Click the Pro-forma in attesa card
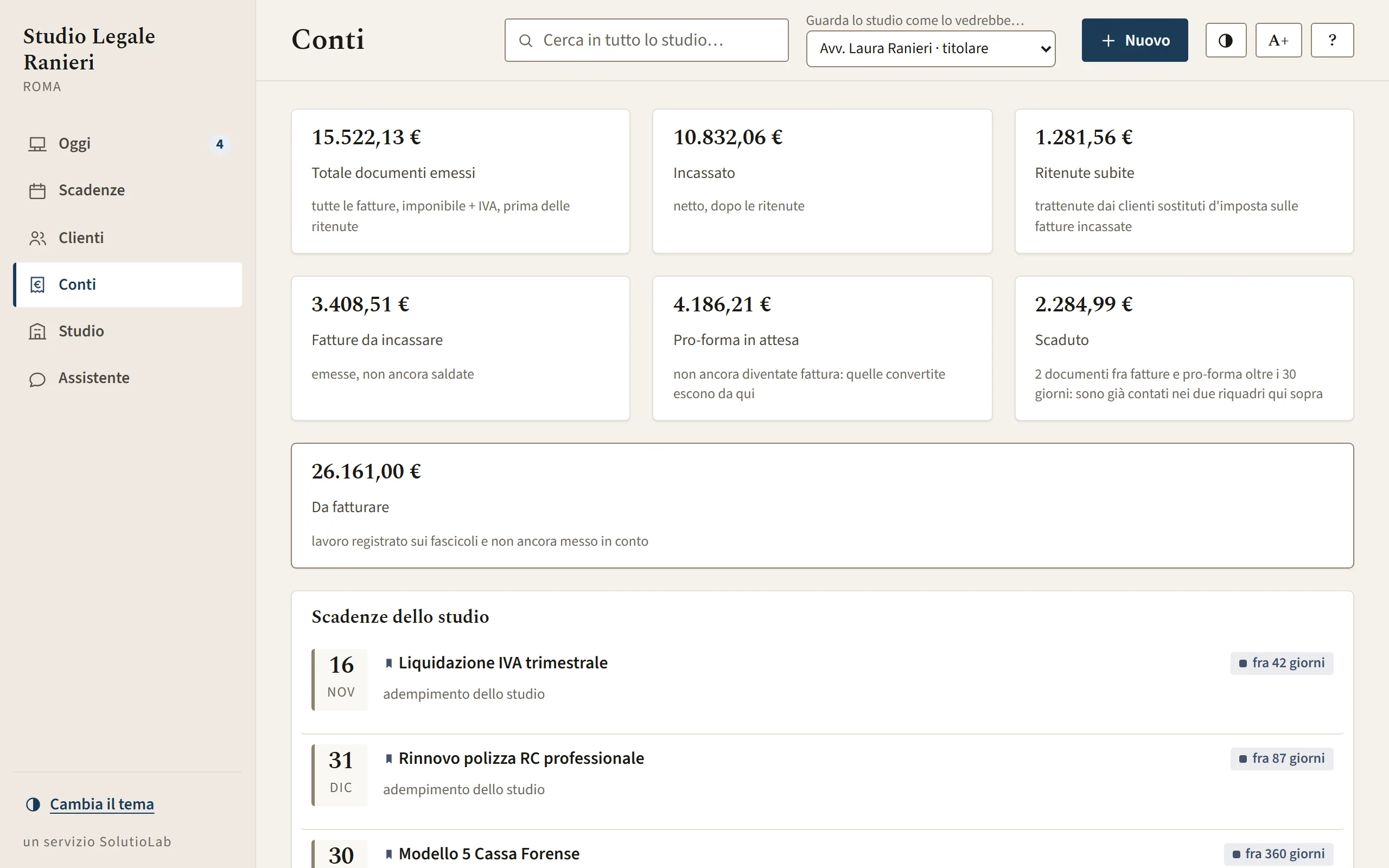The image size is (1389, 868). 822,348
